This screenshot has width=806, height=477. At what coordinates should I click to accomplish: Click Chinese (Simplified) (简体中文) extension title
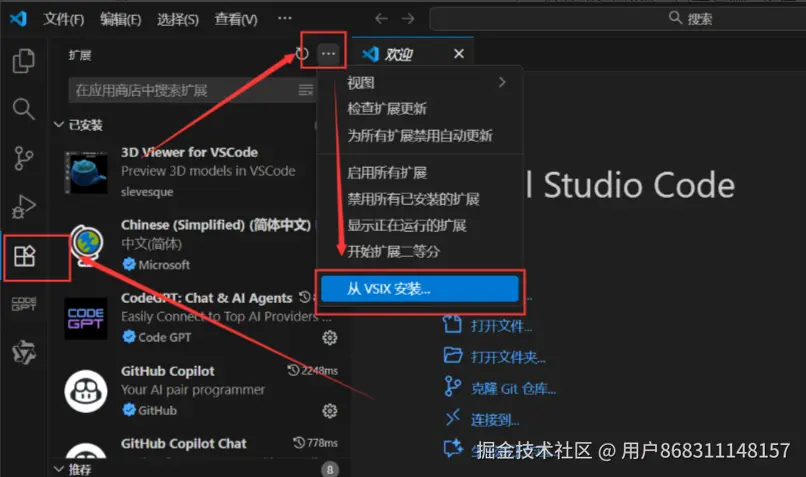[x=216, y=225]
